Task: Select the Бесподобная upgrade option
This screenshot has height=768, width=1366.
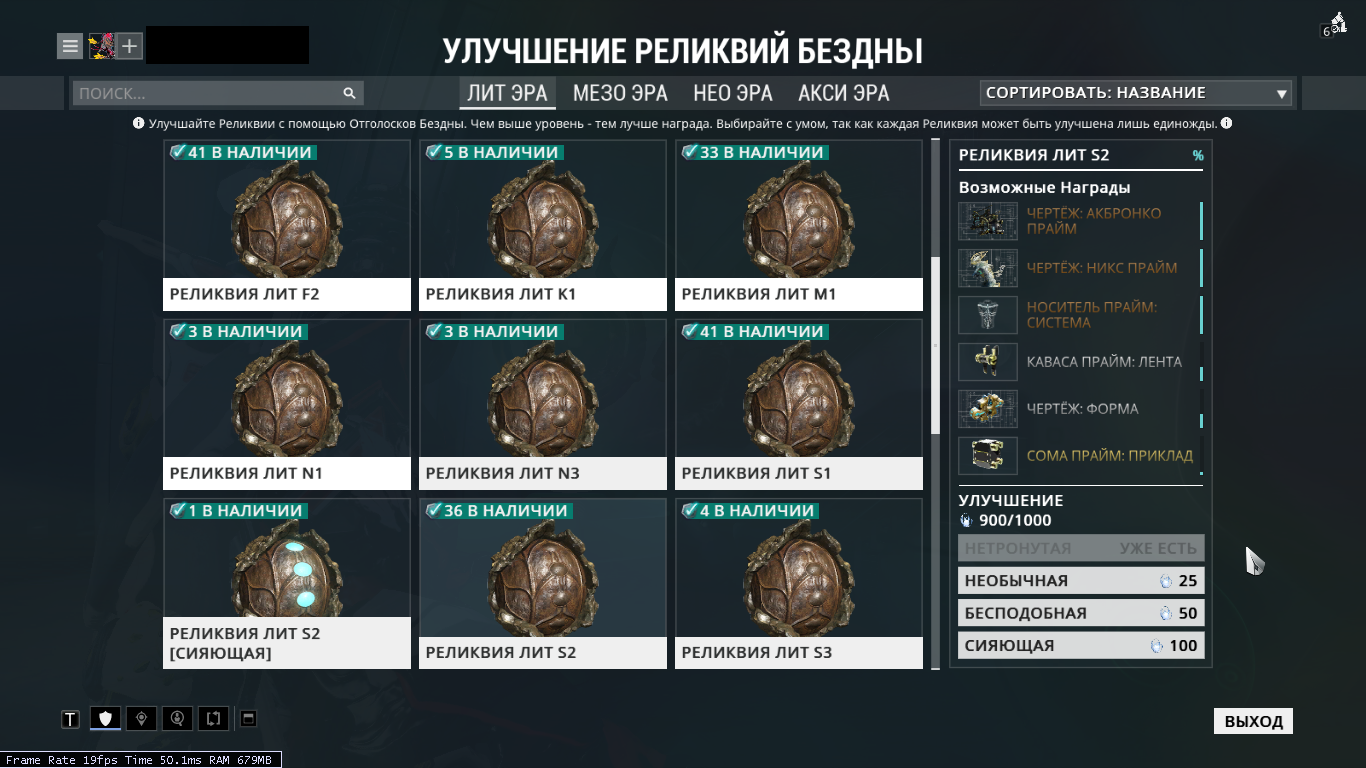Action: (x=1081, y=613)
